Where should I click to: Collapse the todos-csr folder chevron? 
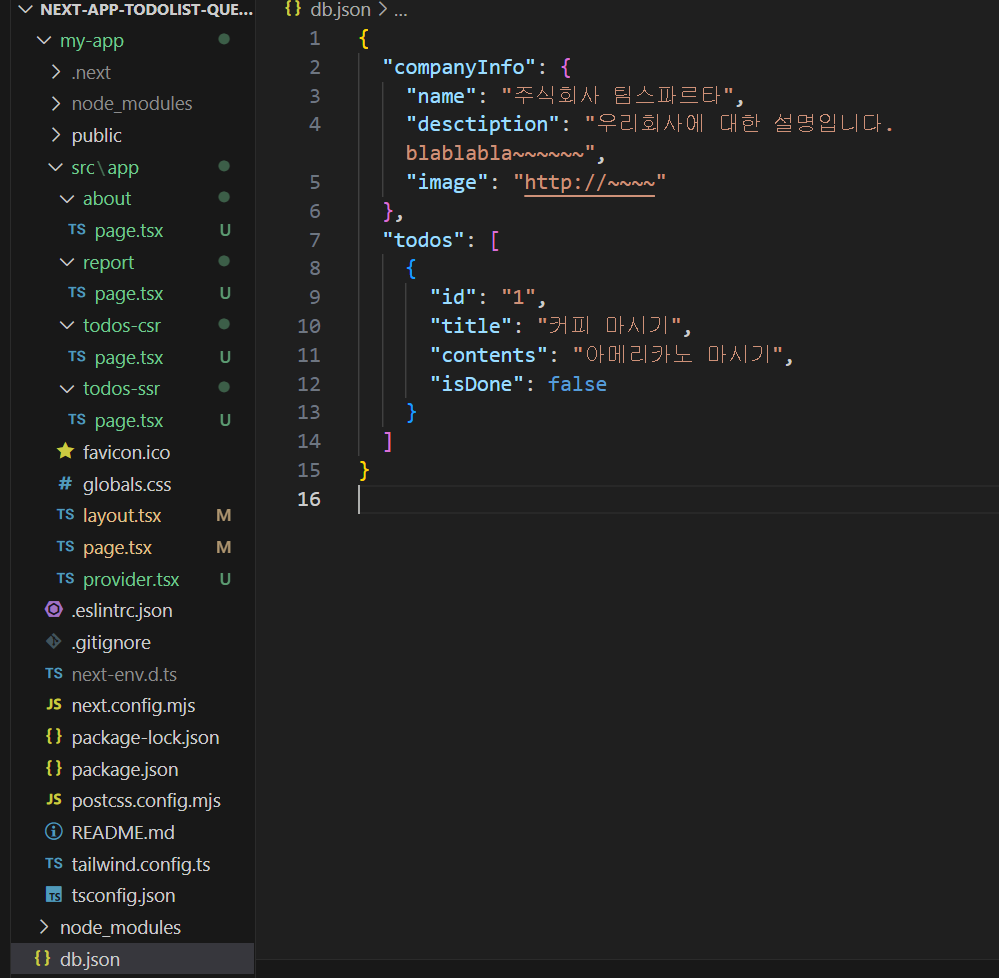point(67,325)
